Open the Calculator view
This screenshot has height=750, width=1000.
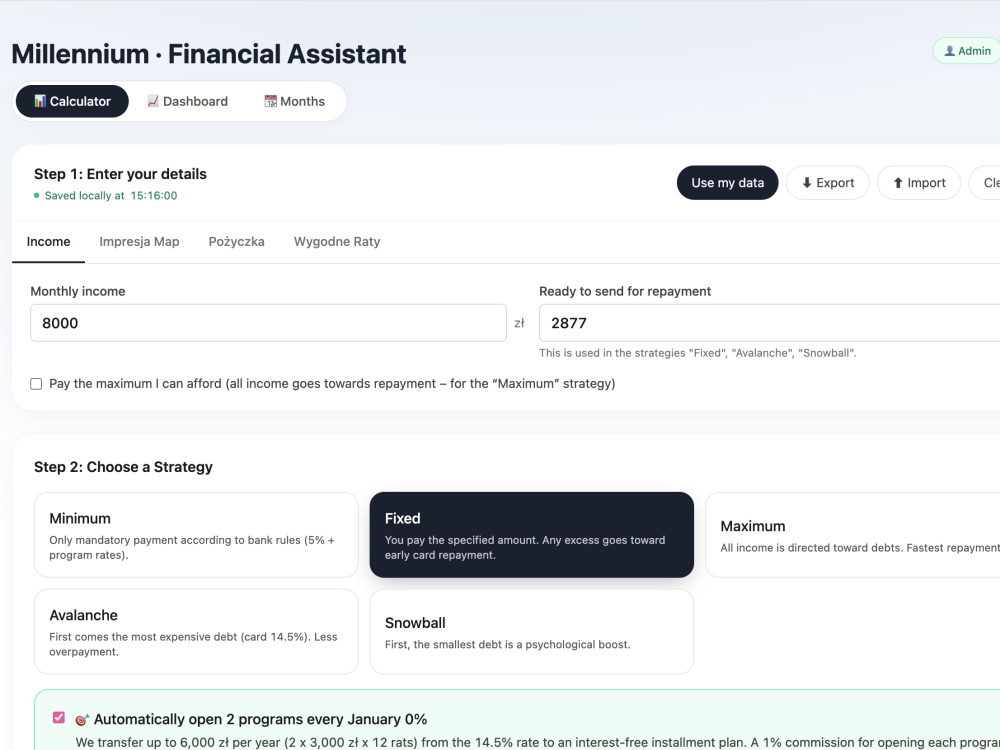click(72, 101)
